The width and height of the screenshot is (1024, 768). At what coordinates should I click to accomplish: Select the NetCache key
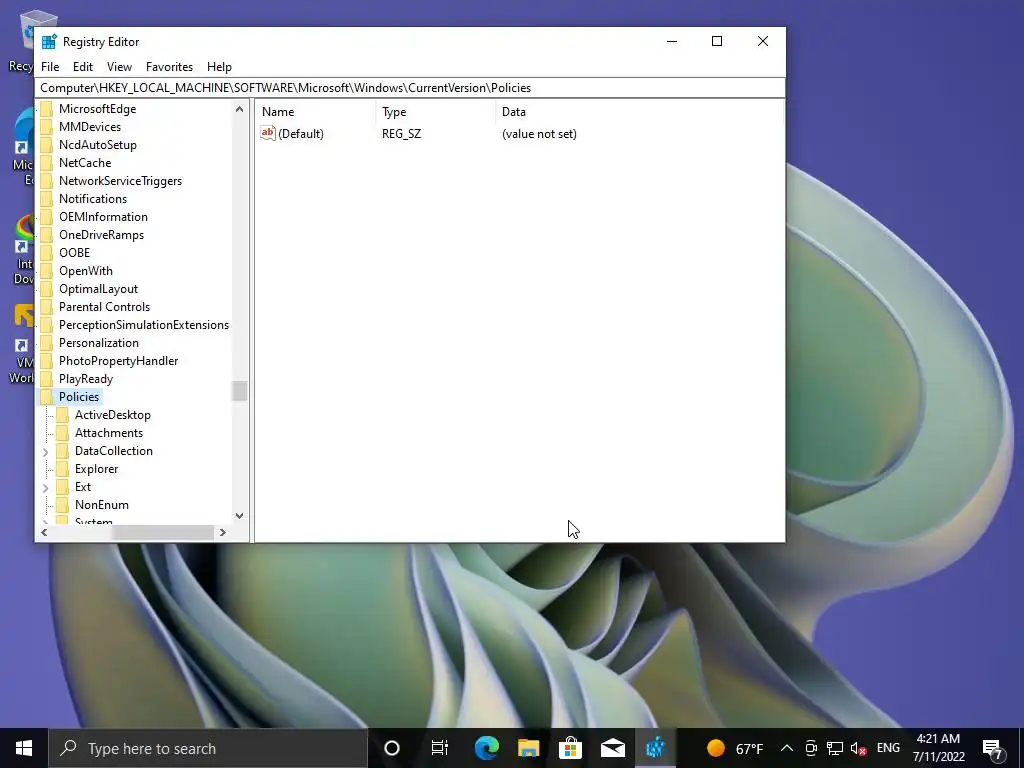[x=85, y=163]
